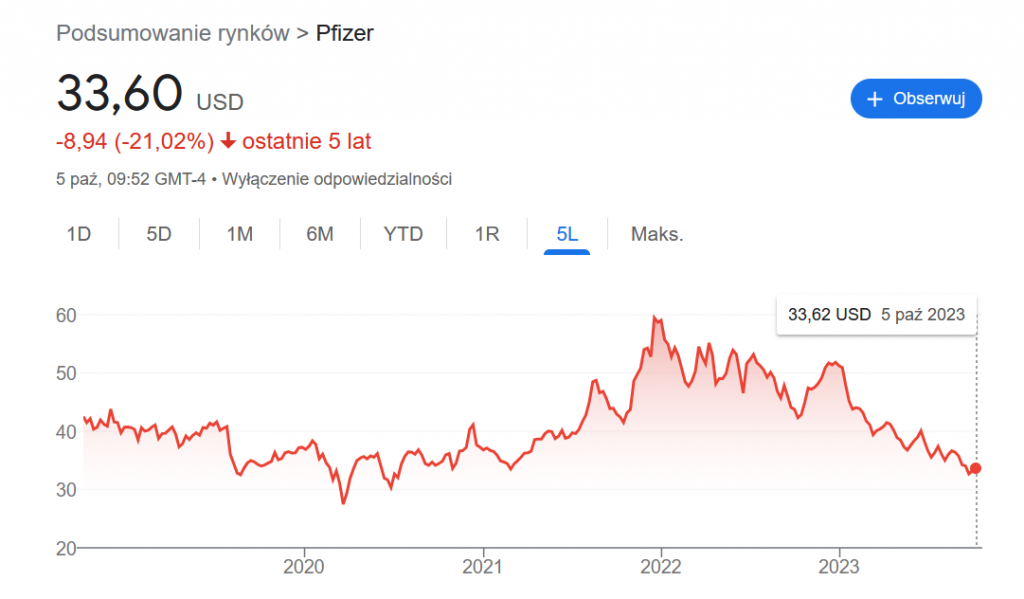Select the YTD range tab
The height and width of the screenshot is (599, 1024).
(x=404, y=235)
